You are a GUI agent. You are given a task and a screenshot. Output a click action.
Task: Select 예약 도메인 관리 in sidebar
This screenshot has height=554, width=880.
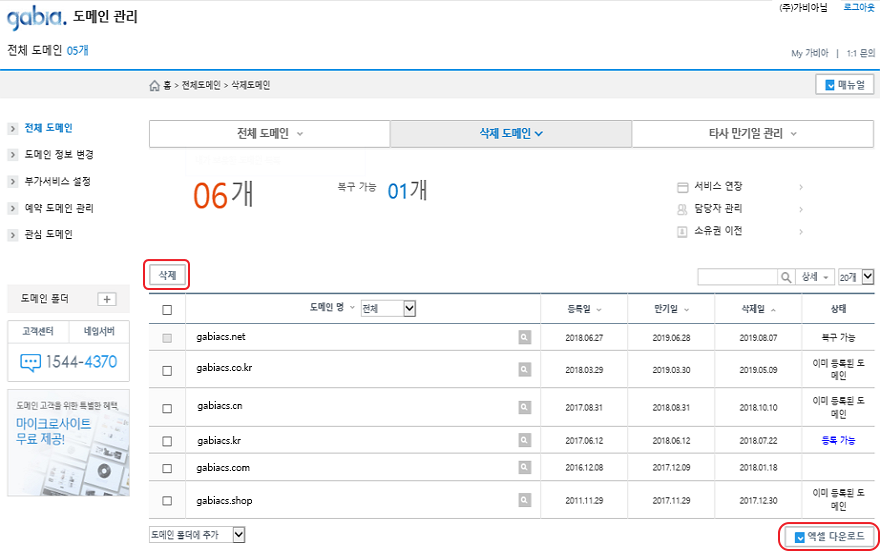click(59, 208)
